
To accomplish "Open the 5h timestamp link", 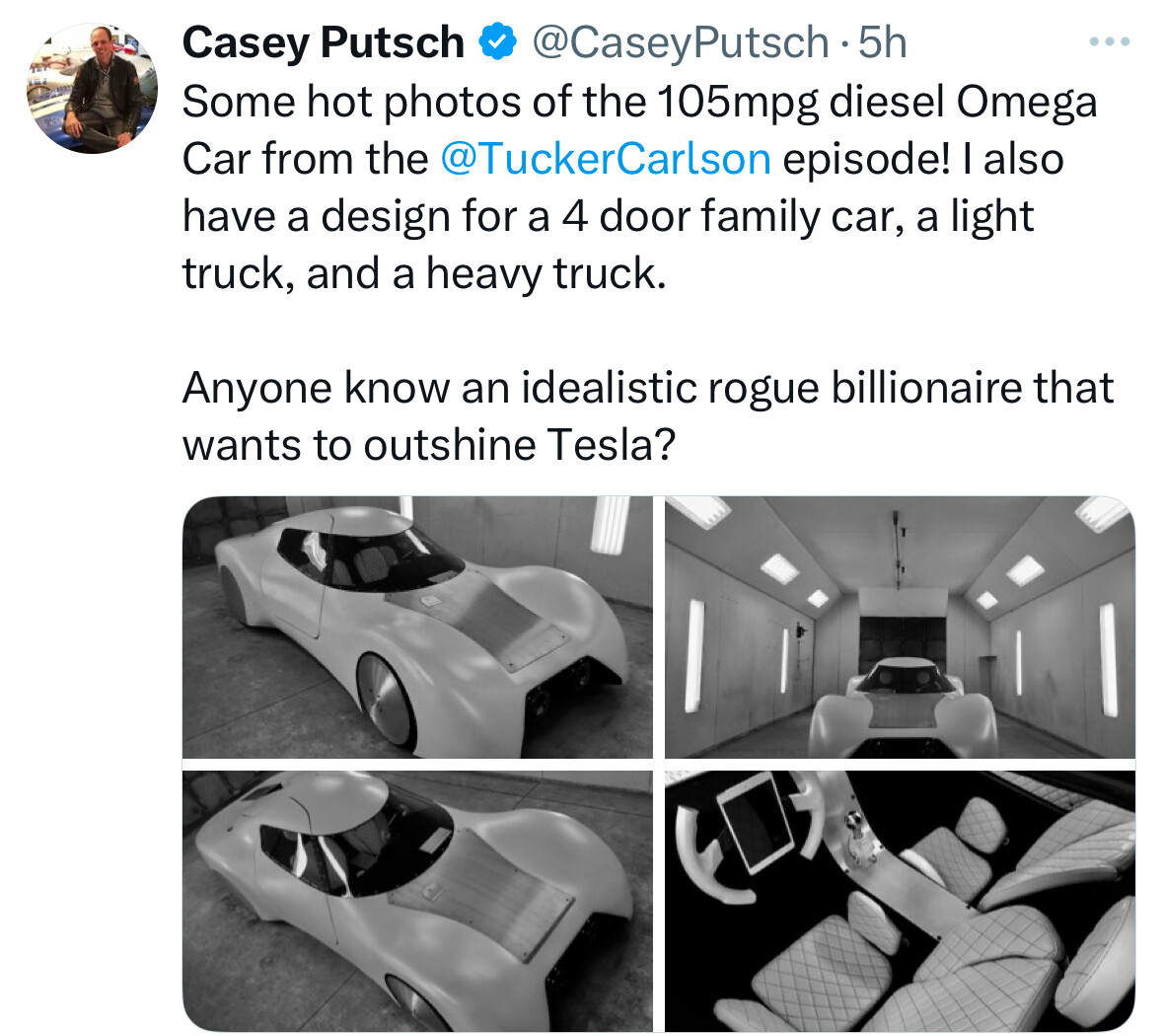I will click(883, 42).
